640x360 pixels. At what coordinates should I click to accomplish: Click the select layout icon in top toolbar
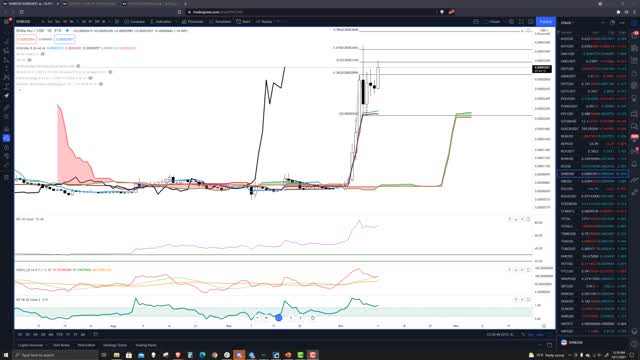coord(476,21)
